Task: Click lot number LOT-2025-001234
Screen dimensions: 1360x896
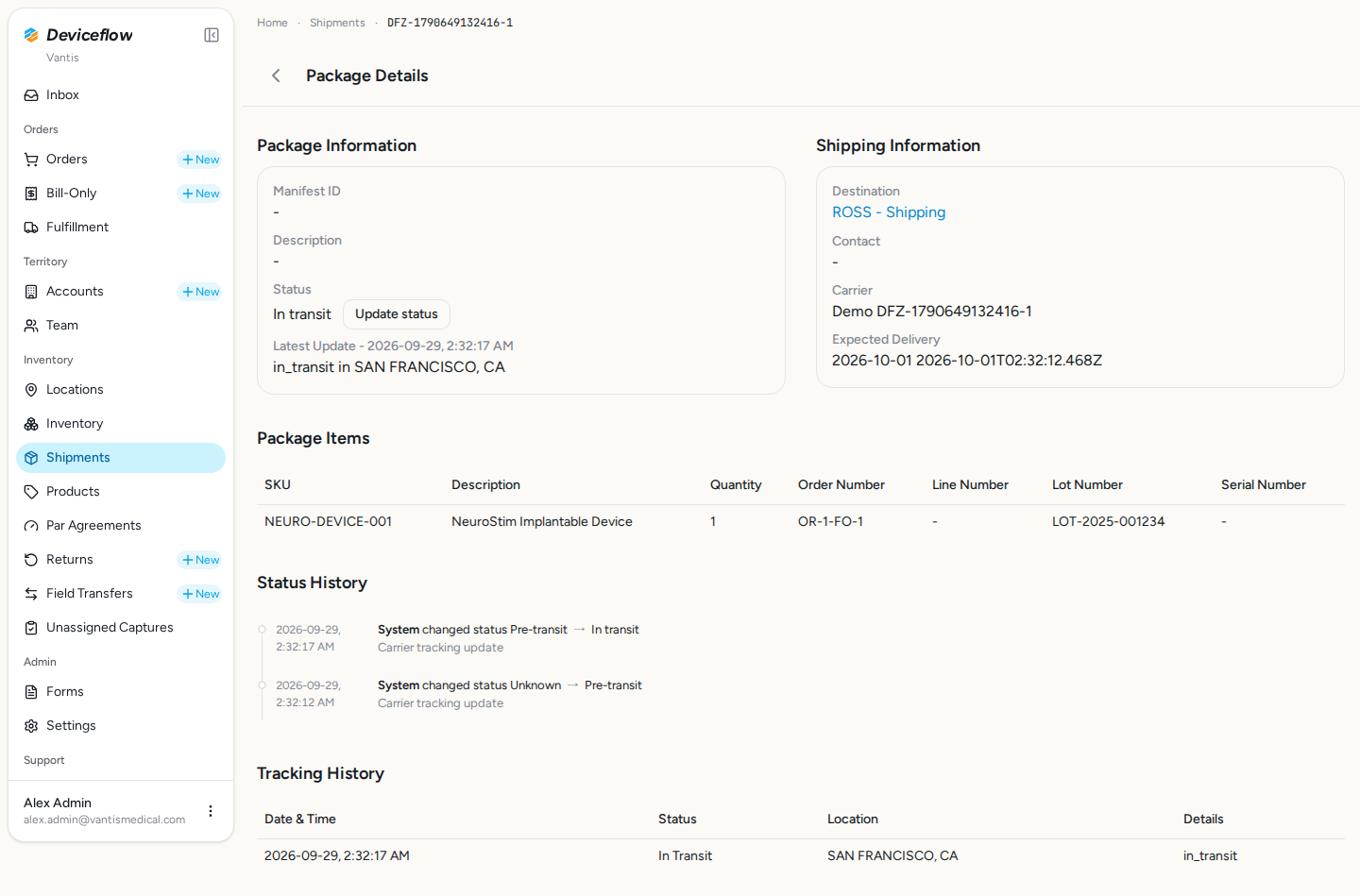Action: (1108, 521)
